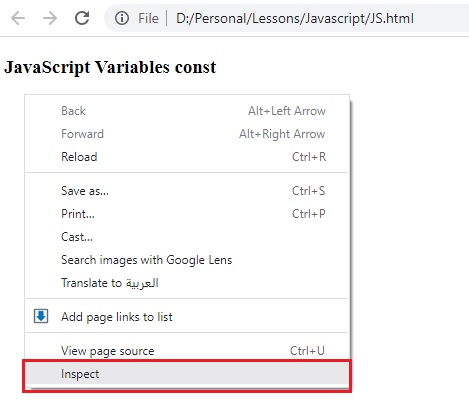Click the browser back arrow icon
Viewport: 469px width, 406px height.
coord(18,18)
